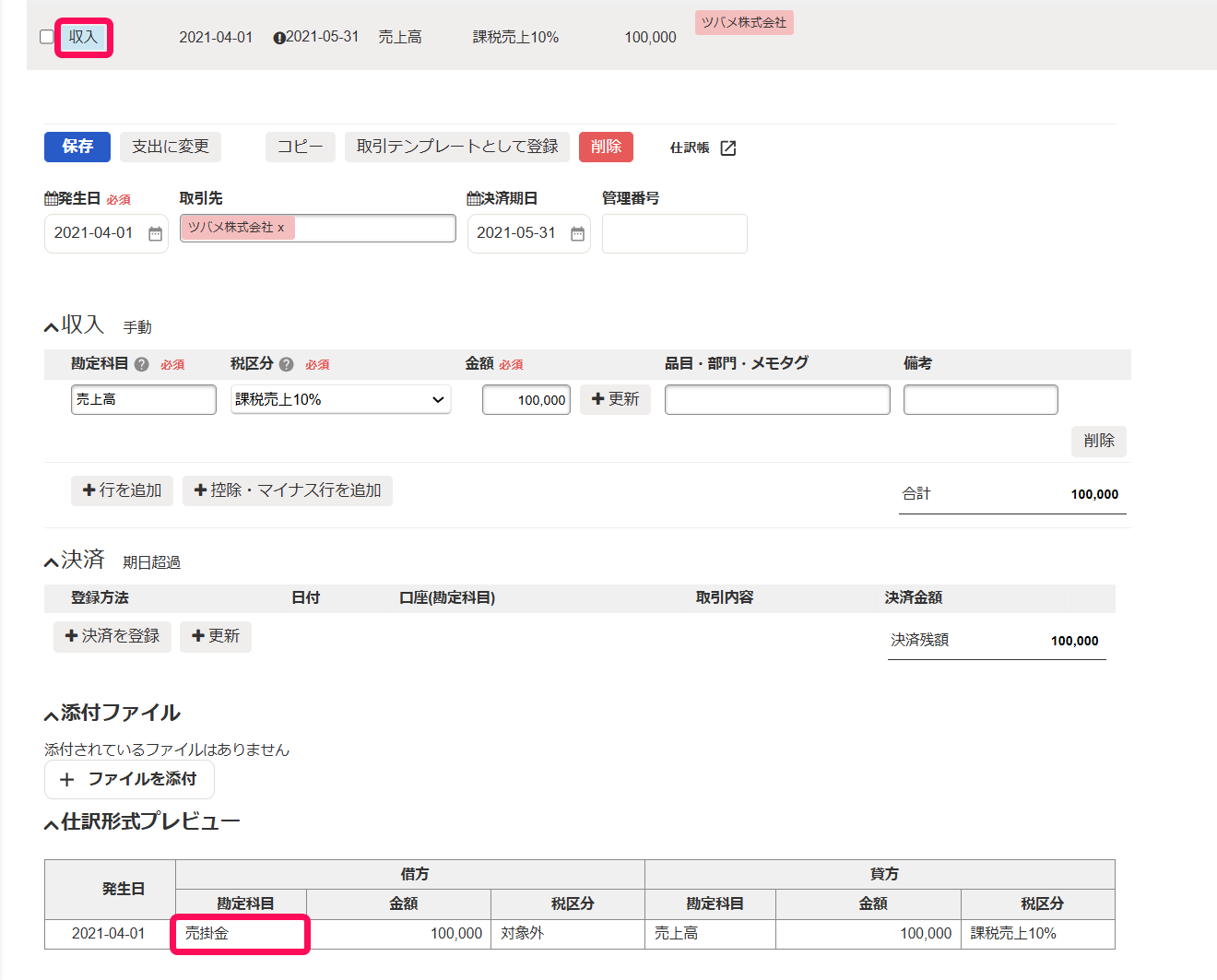The height and width of the screenshot is (980, 1217).
Task: Click the red 削除 button
Action: (x=606, y=147)
